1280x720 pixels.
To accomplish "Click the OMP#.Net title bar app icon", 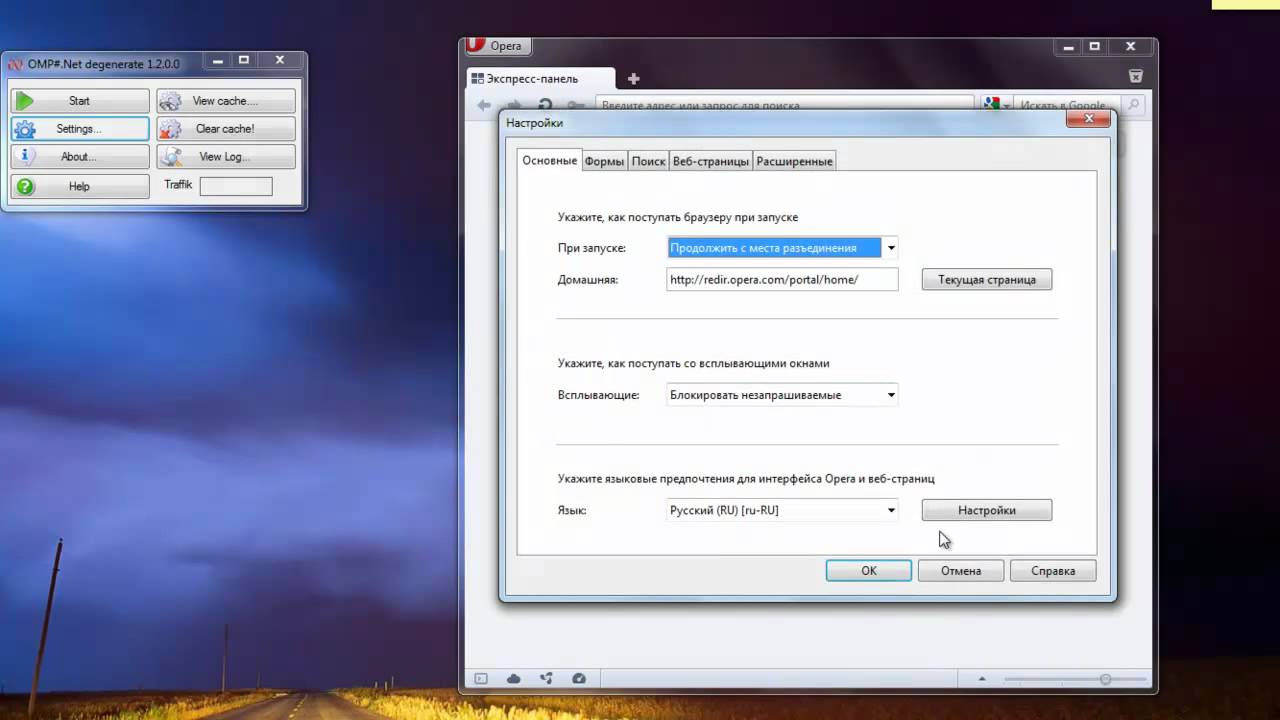I will 14,64.
